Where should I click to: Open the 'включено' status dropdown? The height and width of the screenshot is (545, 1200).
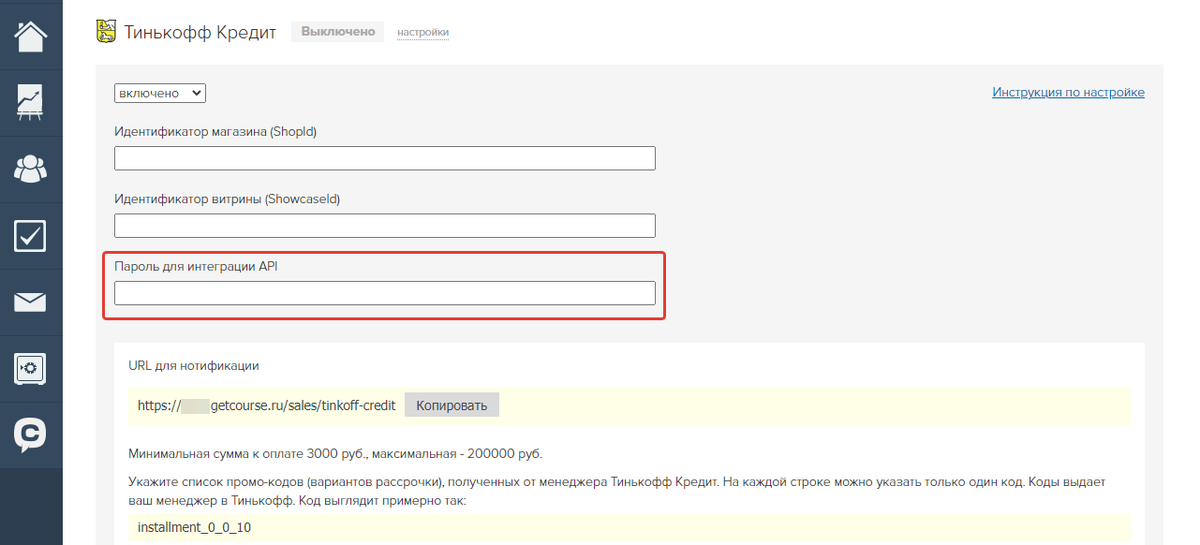[160, 93]
